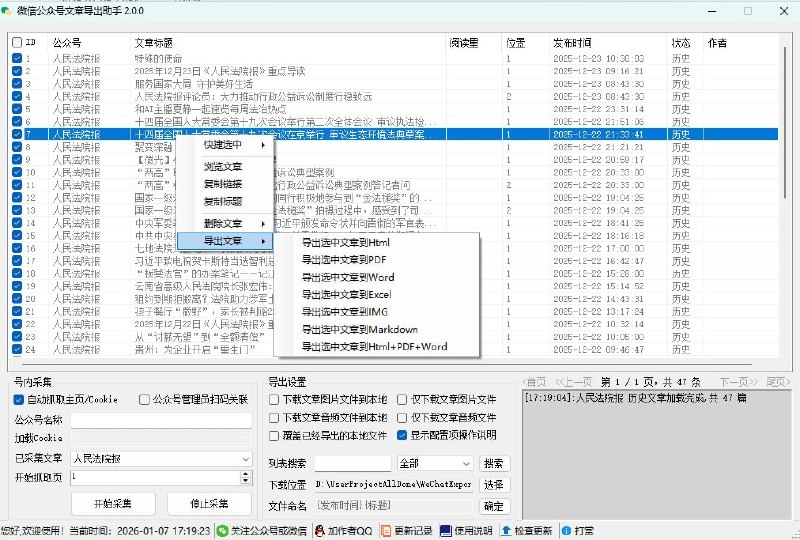This screenshot has height=540, width=800.
Task: Select 导出选中文章到PDF
Action: 377,260
